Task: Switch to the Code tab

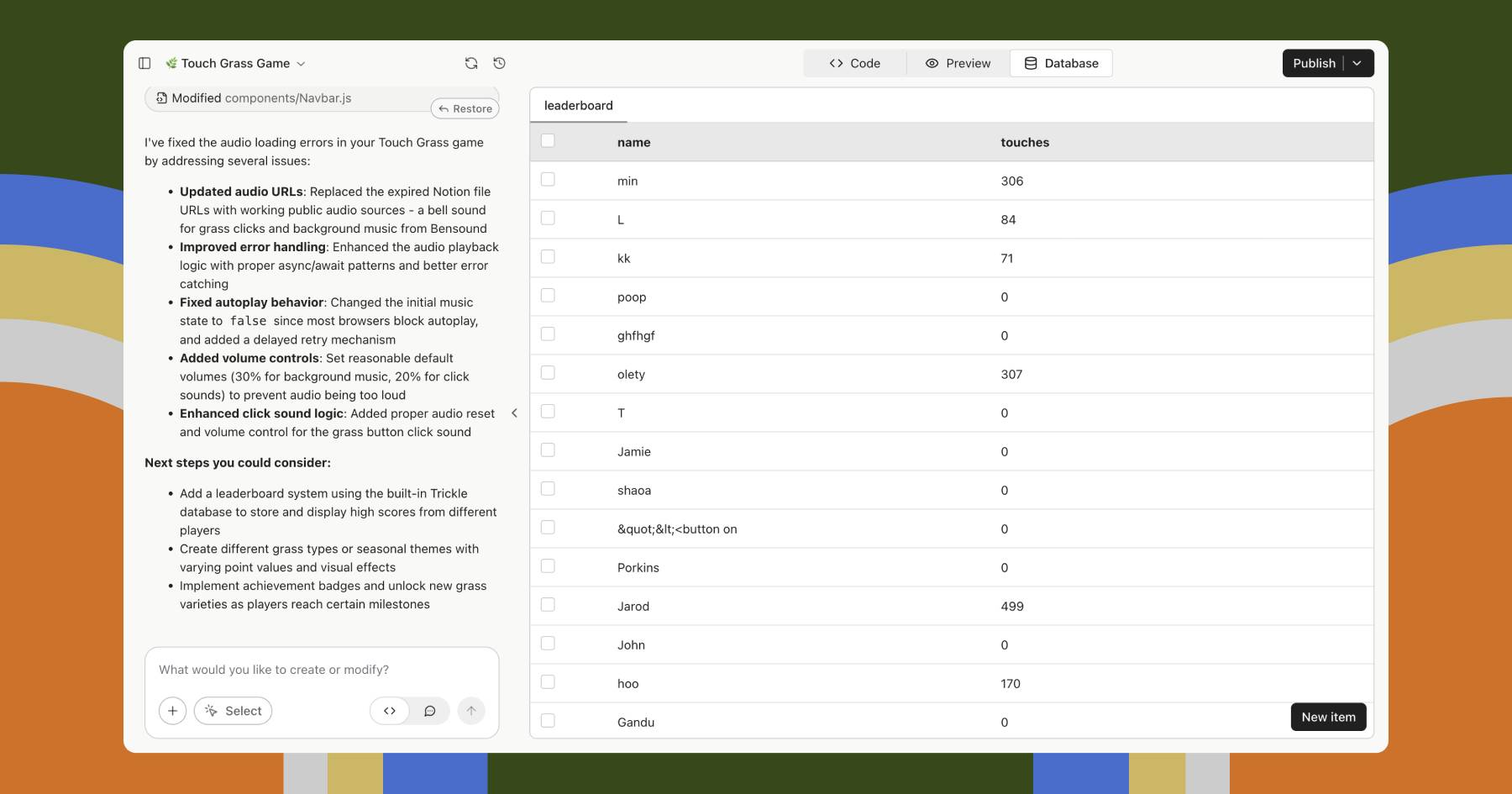Action: [x=854, y=63]
